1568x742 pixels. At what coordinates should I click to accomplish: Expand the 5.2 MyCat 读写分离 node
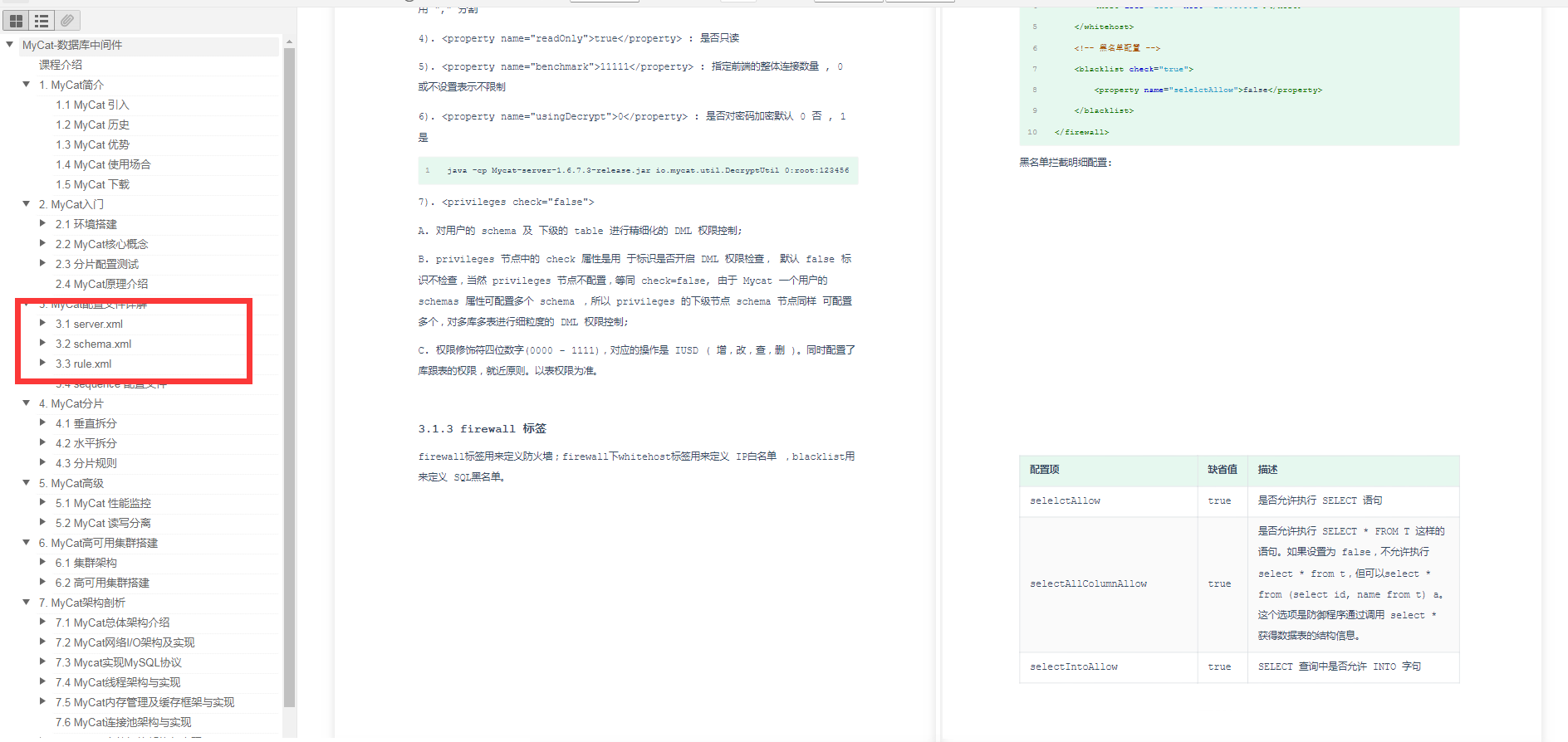coord(43,523)
